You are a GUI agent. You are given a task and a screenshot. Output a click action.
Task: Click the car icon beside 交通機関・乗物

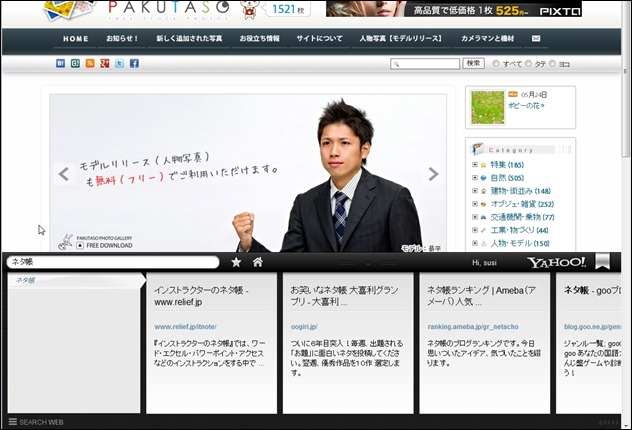[483, 217]
